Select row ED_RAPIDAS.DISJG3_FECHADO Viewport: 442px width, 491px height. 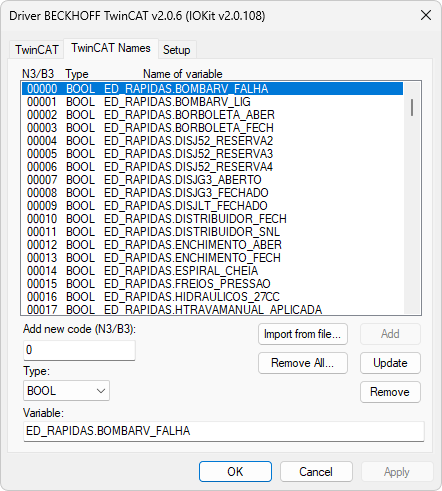(x=212, y=193)
